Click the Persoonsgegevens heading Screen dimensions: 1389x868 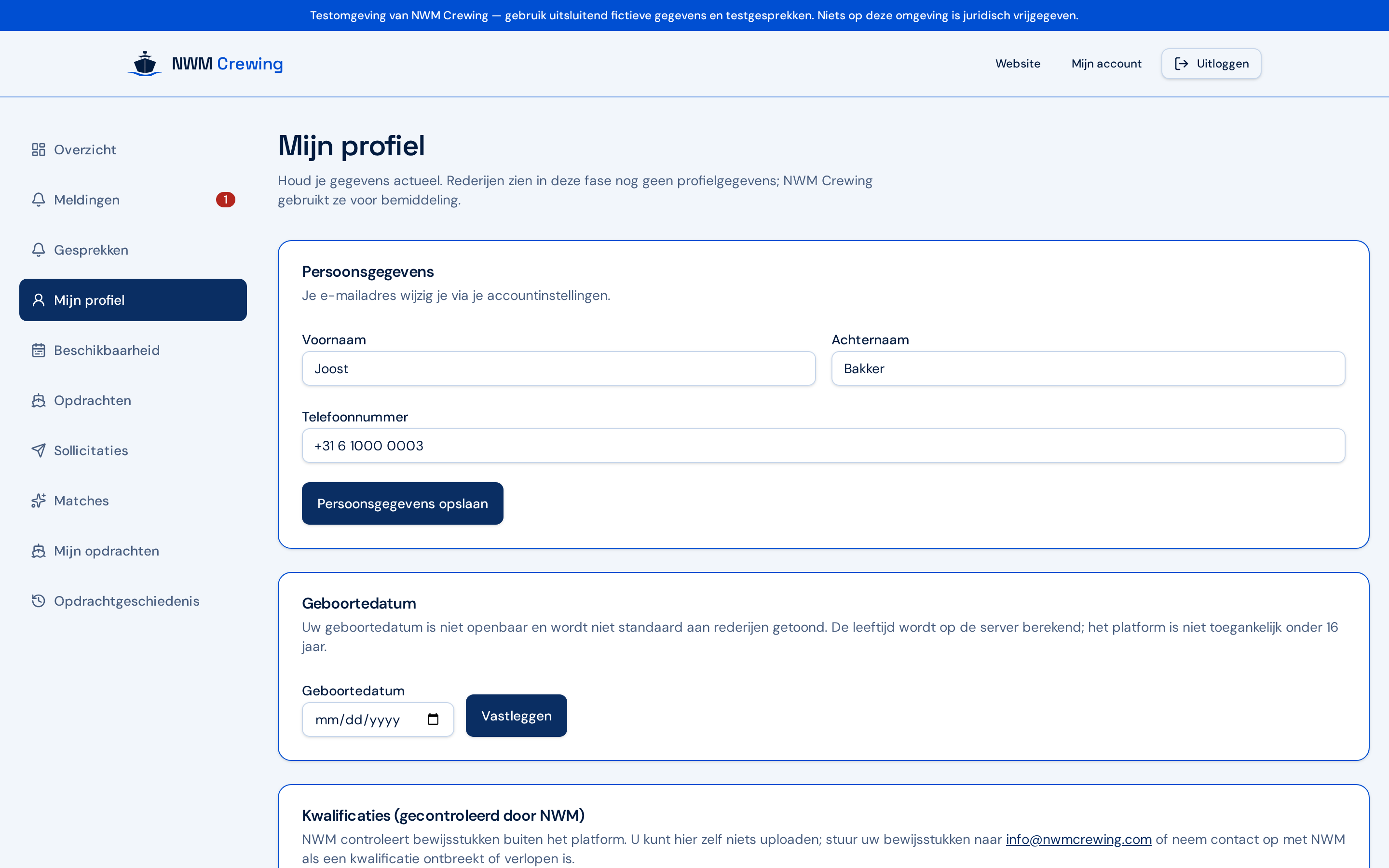pyautogui.click(x=368, y=271)
